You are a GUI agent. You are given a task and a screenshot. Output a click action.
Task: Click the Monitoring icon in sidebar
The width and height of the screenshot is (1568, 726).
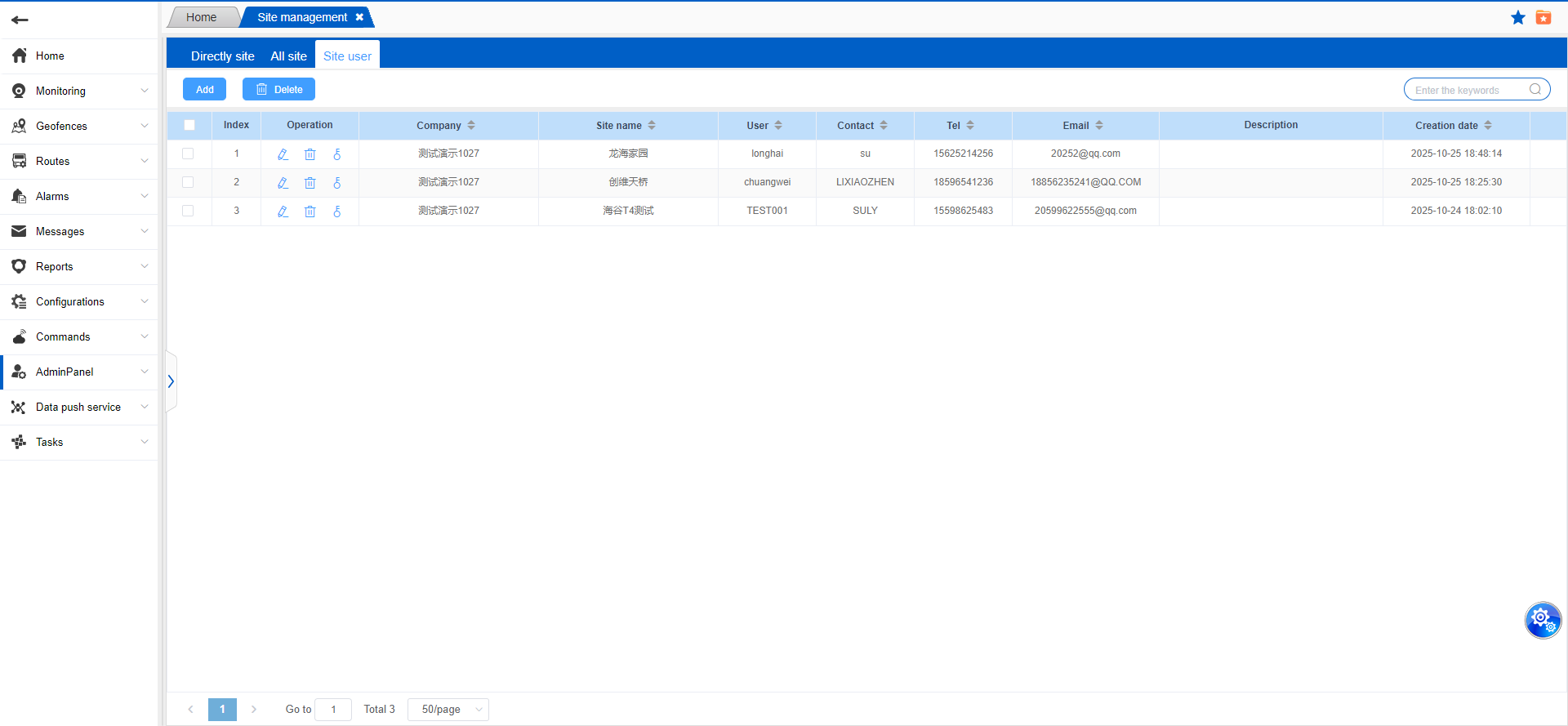click(20, 91)
